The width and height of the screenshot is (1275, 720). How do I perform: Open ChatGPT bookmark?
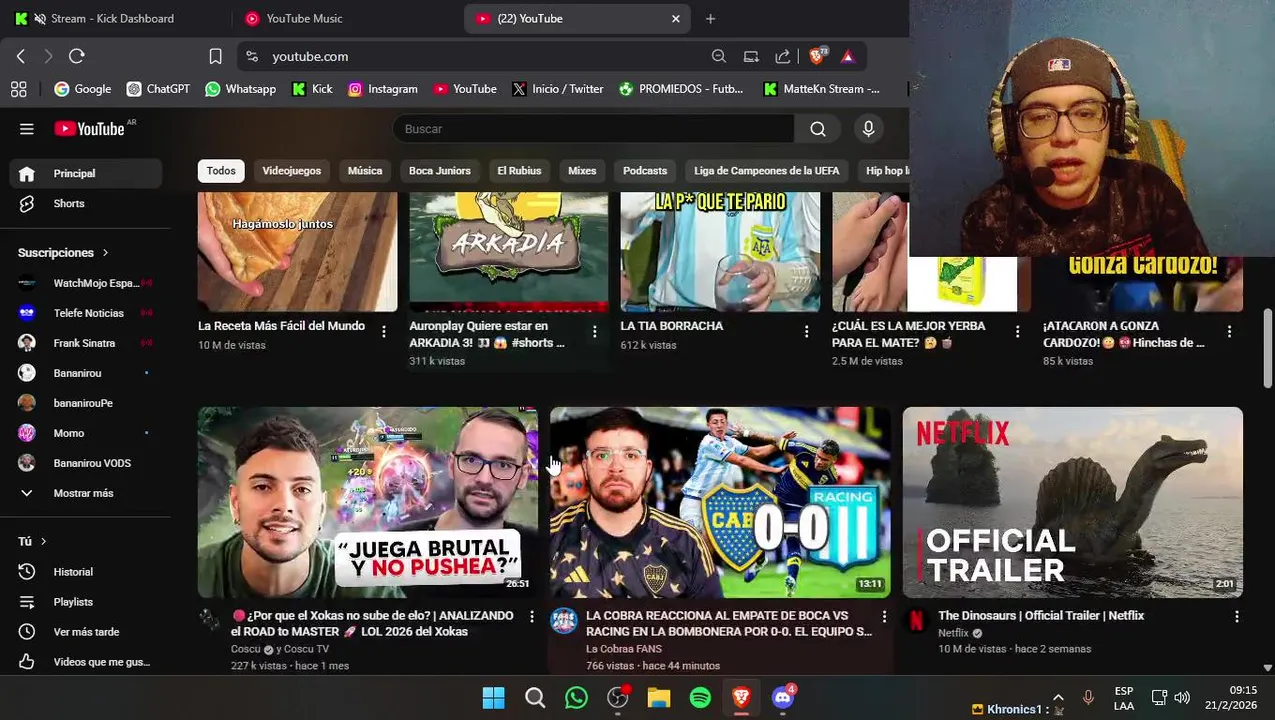click(158, 89)
